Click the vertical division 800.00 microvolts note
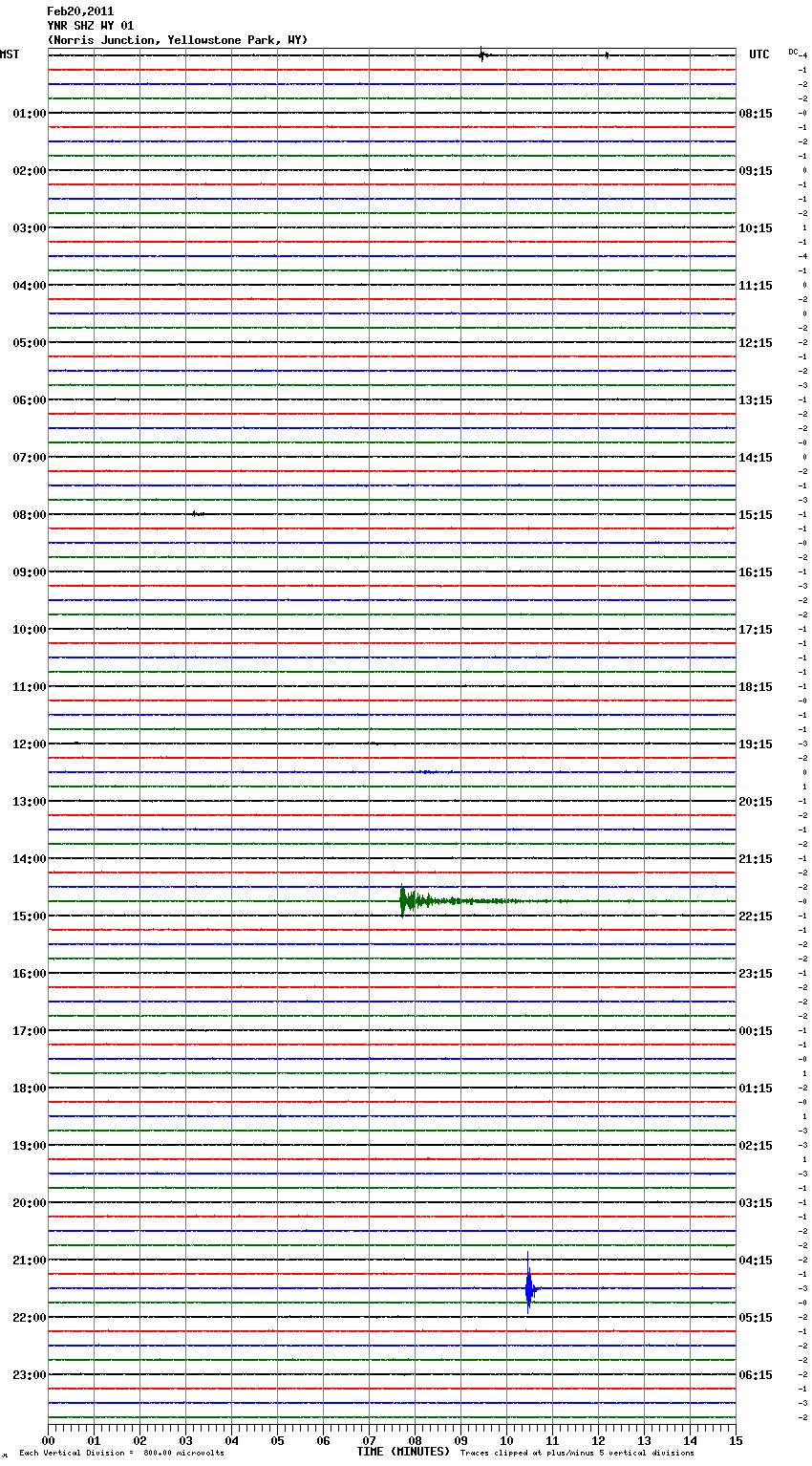The width and height of the screenshot is (812, 1466). point(121,1454)
